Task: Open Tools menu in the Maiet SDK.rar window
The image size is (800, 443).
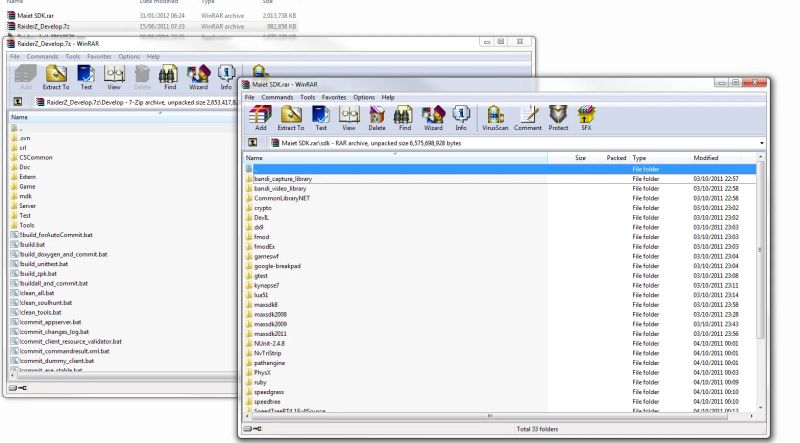Action: tap(307, 97)
